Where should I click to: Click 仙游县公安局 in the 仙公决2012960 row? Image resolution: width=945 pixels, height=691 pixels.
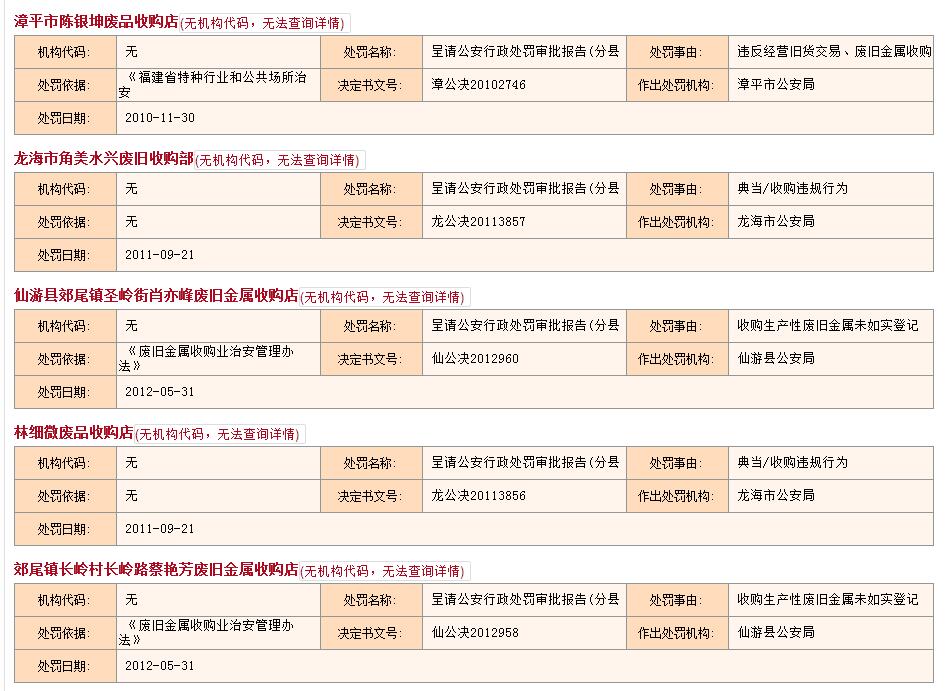pos(776,358)
